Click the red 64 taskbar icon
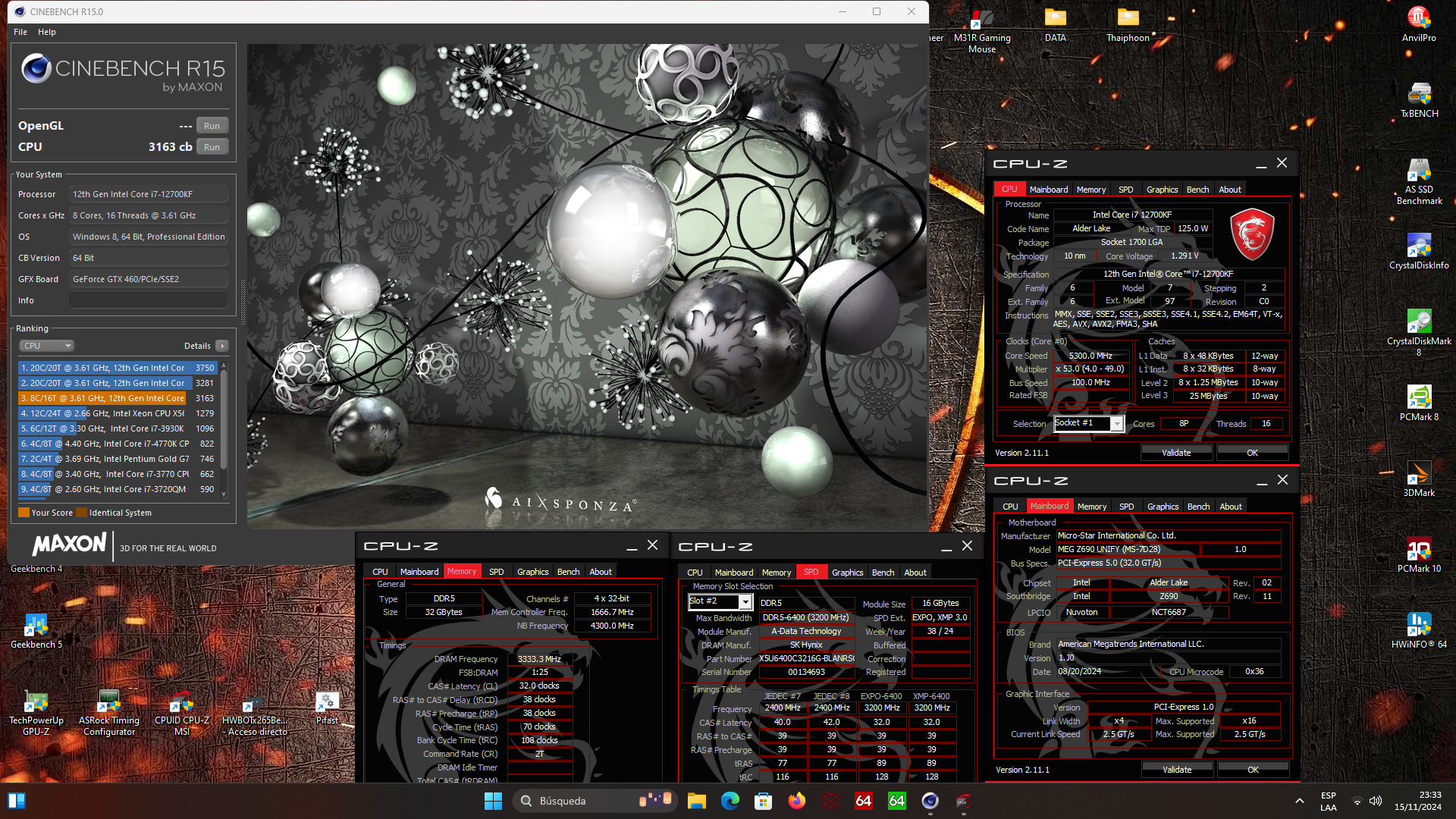 point(863,801)
